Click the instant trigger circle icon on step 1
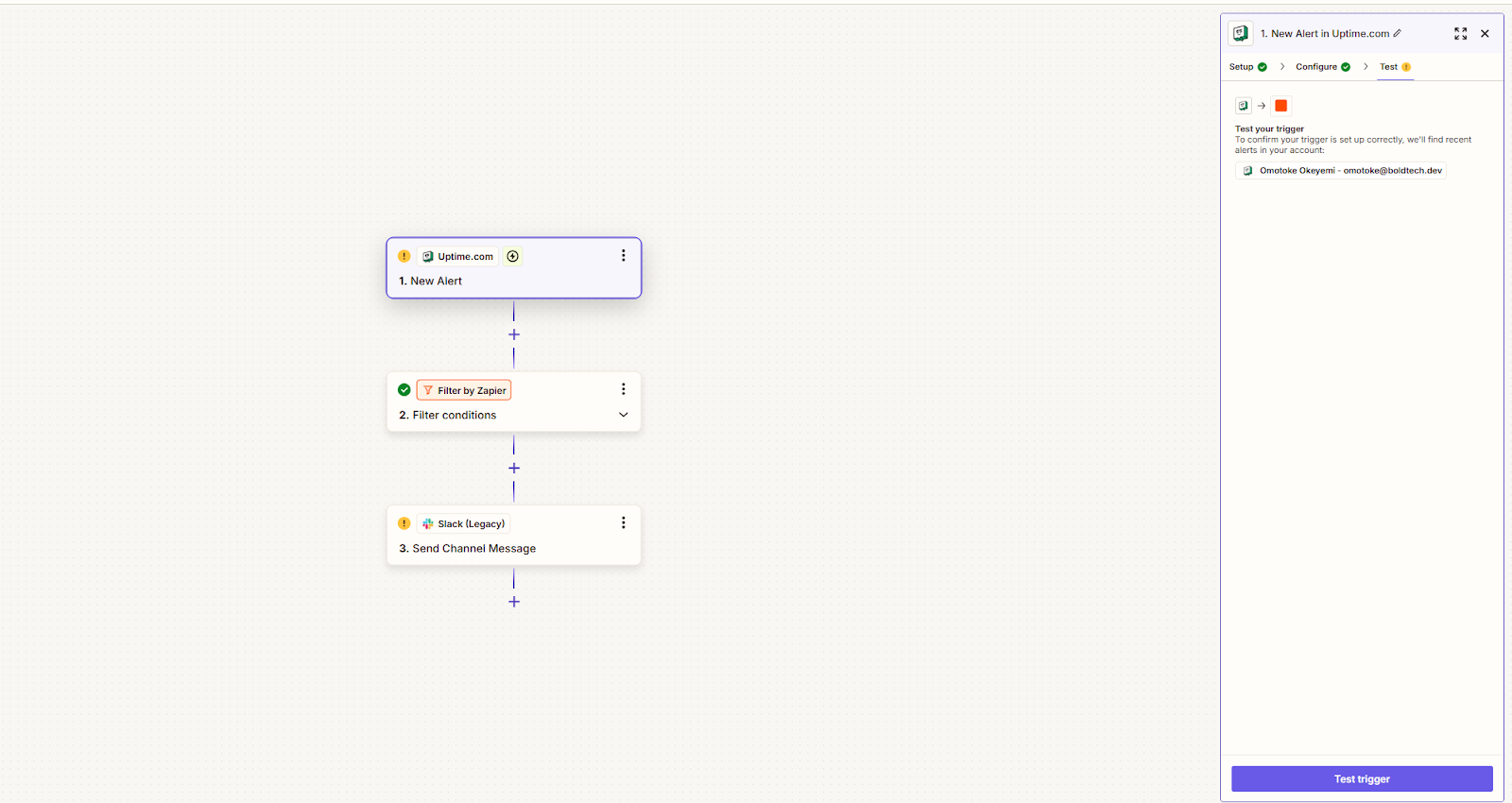 [x=513, y=256]
